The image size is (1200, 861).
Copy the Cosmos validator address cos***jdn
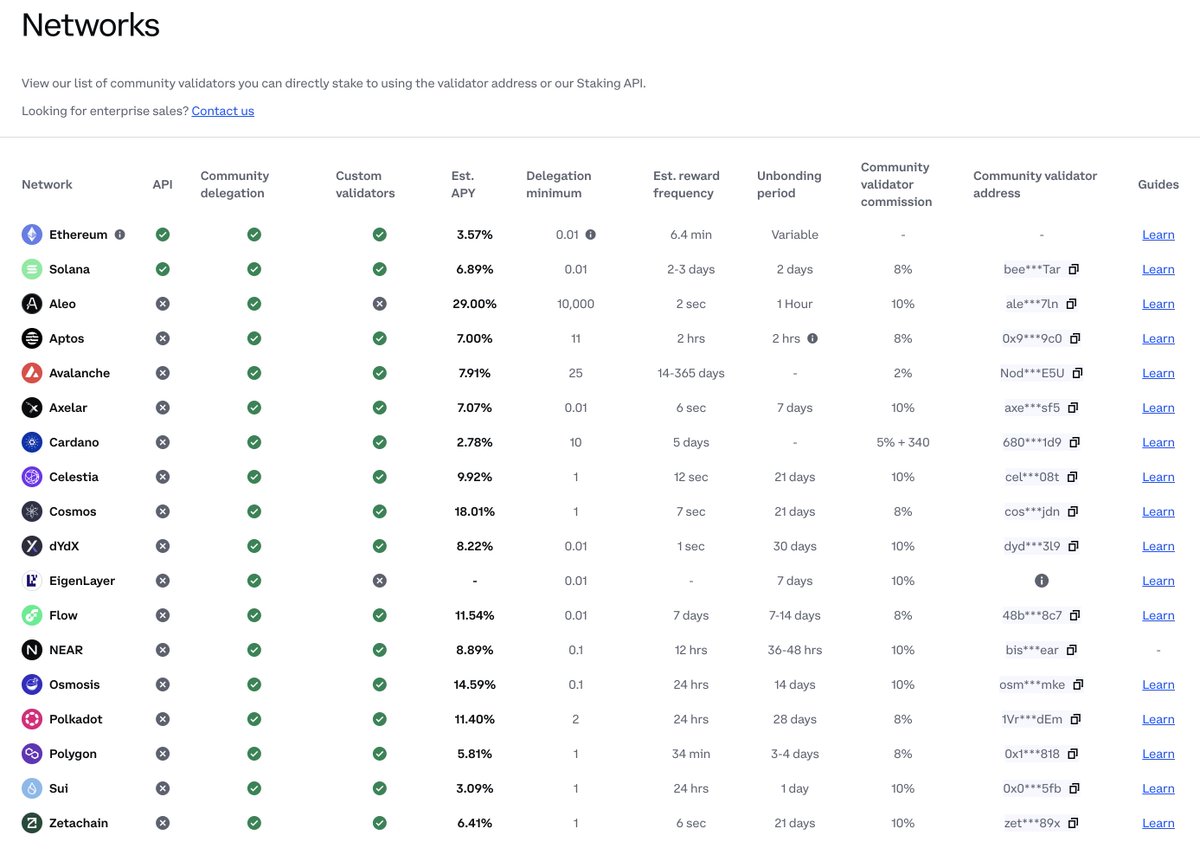[x=1072, y=512]
